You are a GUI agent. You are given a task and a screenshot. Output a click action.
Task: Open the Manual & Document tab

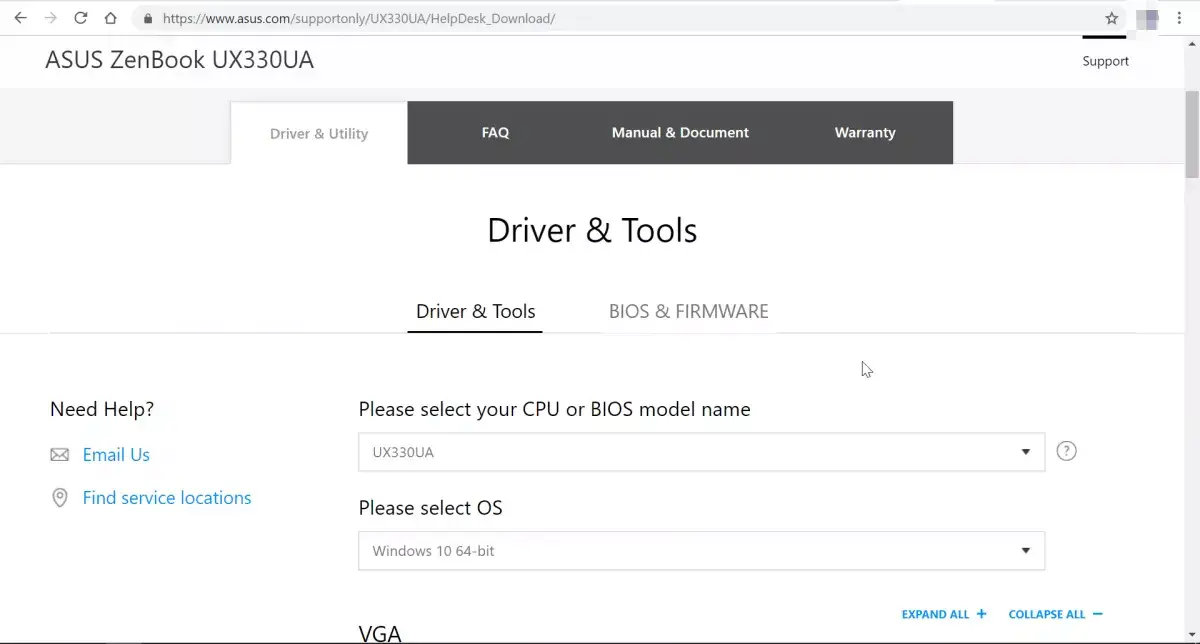click(680, 132)
